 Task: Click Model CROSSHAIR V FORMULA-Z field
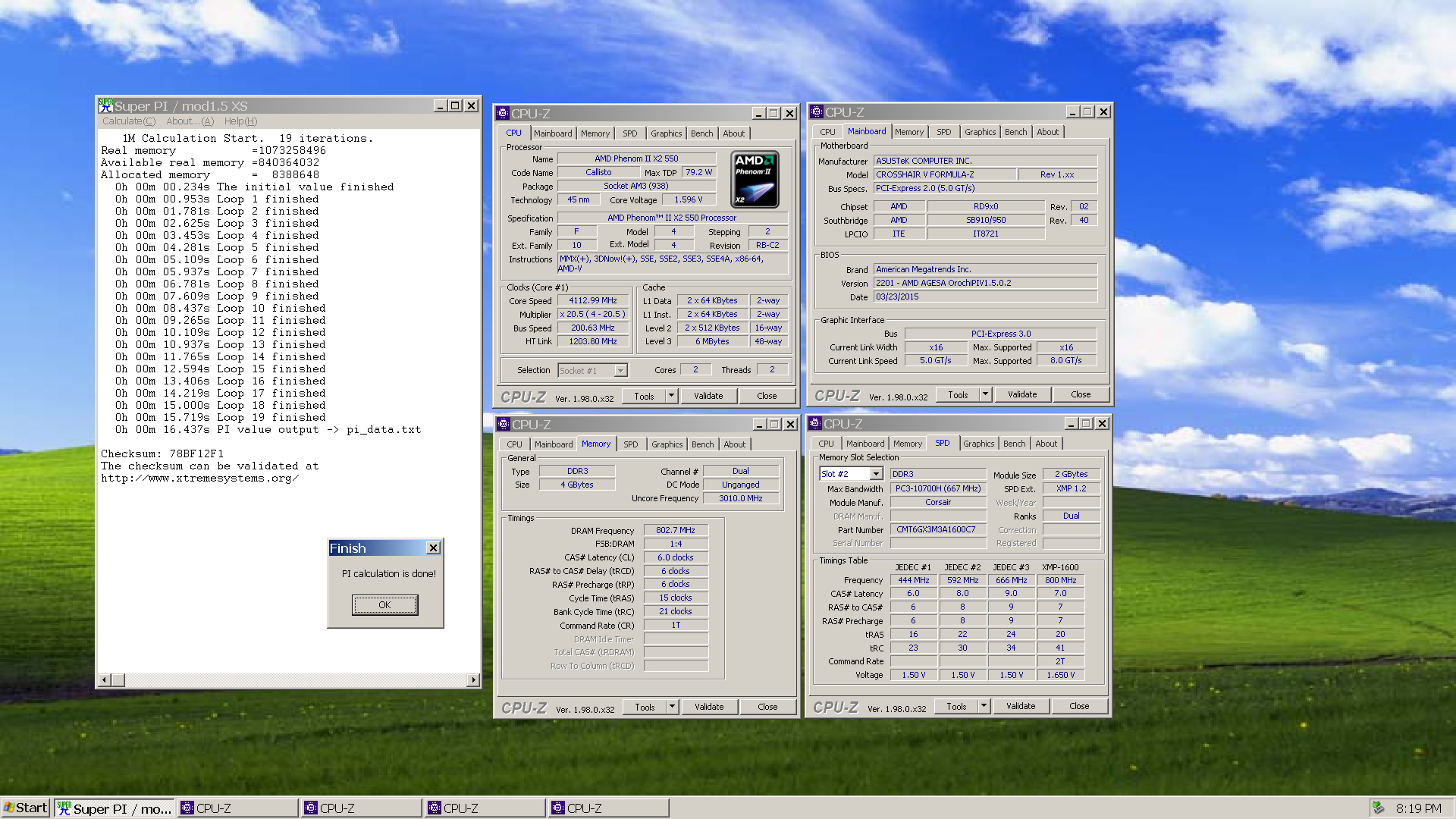pyautogui.click(x=945, y=174)
